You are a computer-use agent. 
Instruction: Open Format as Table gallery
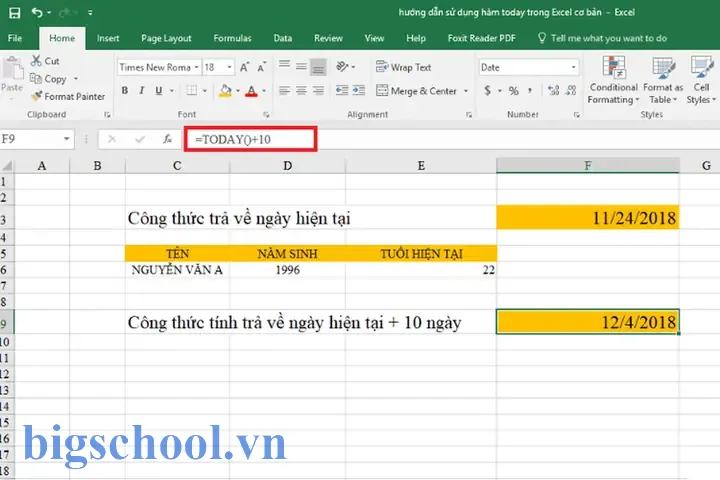(663, 80)
